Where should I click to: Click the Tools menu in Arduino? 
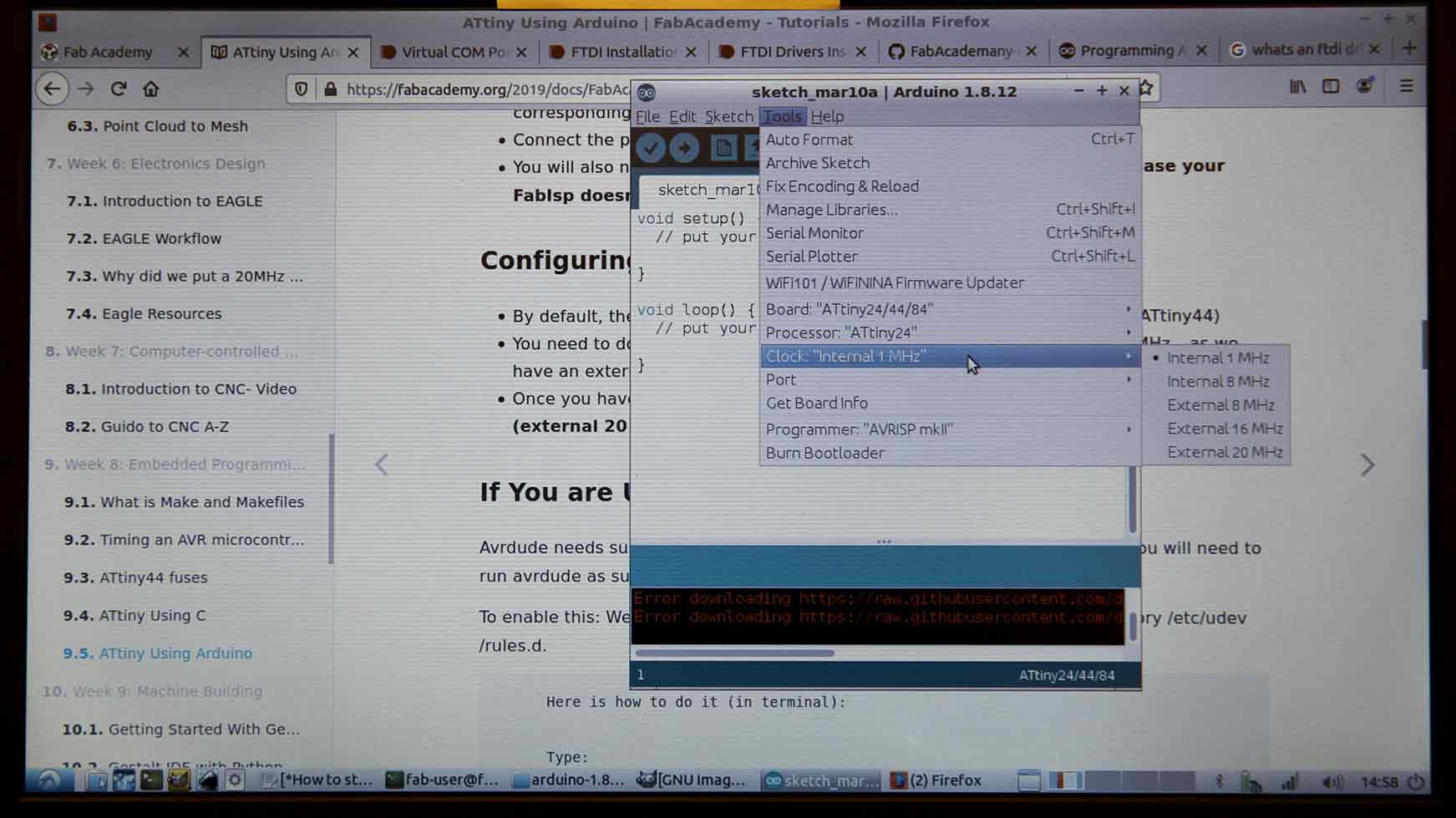coord(782,116)
